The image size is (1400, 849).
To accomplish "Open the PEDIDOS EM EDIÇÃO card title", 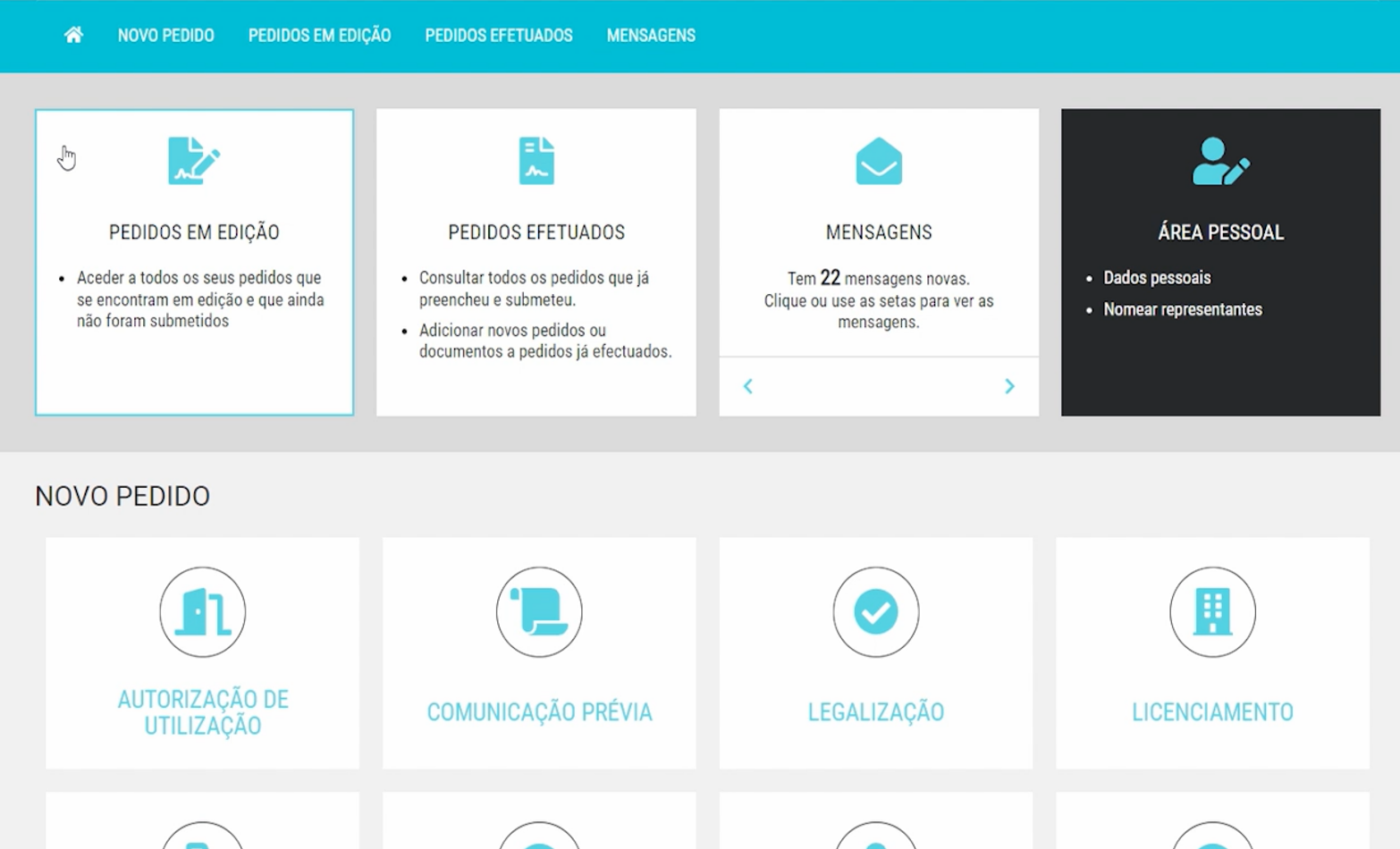I will 194,232.
